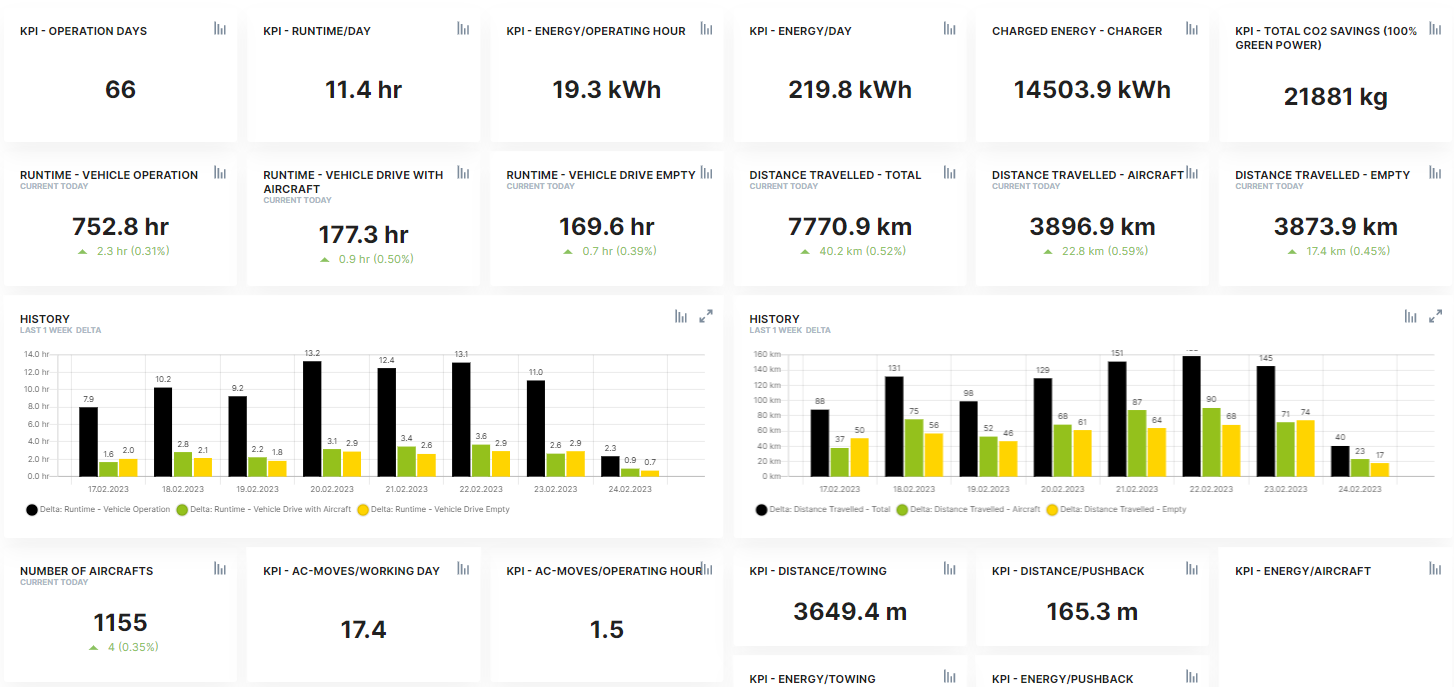The height and width of the screenshot is (687, 1454).
Task: Open chart icon for KPI - Energy/Operating Hour
Action: (x=706, y=29)
